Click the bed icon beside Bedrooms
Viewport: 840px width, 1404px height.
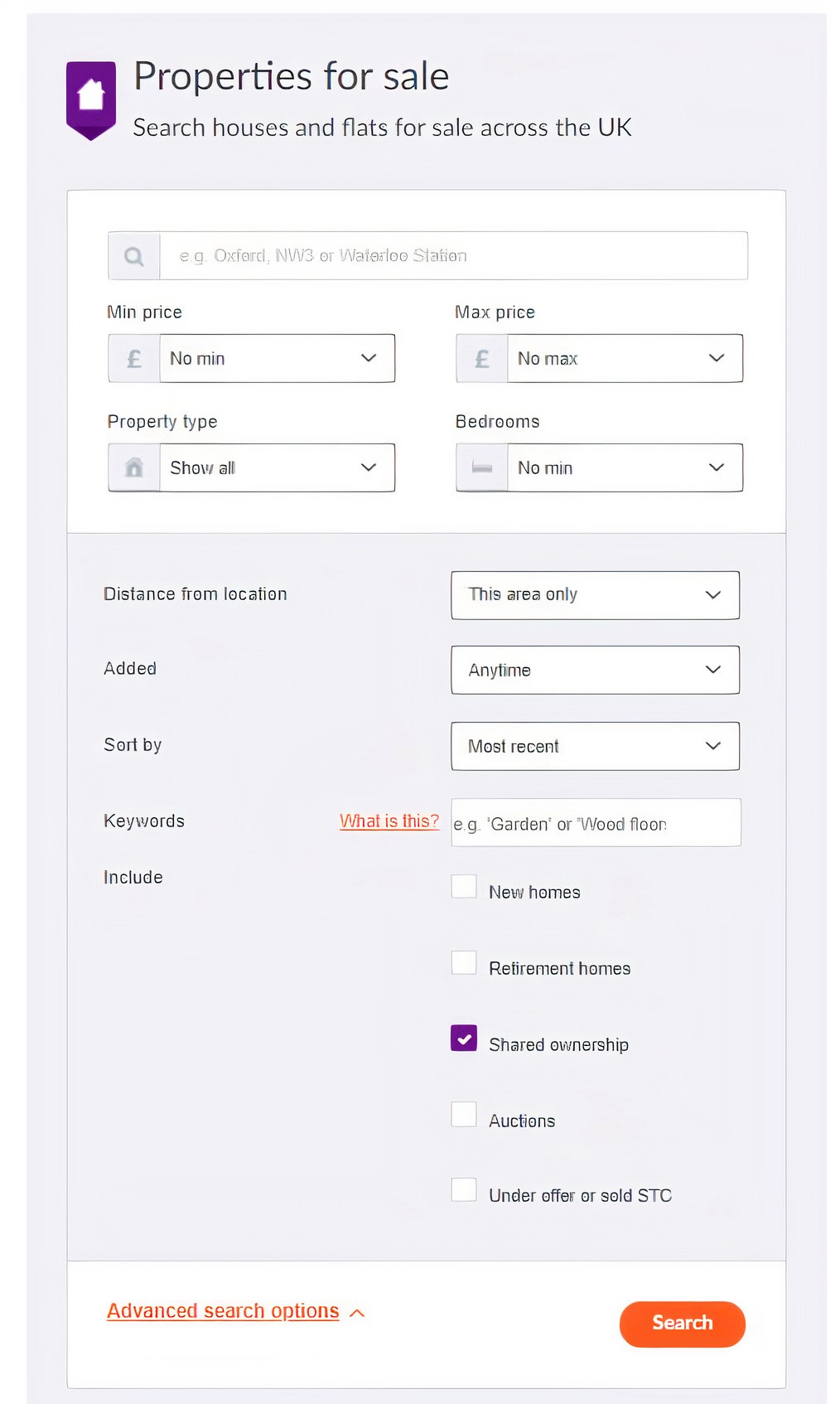pyautogui.click(x=482, y=468)
